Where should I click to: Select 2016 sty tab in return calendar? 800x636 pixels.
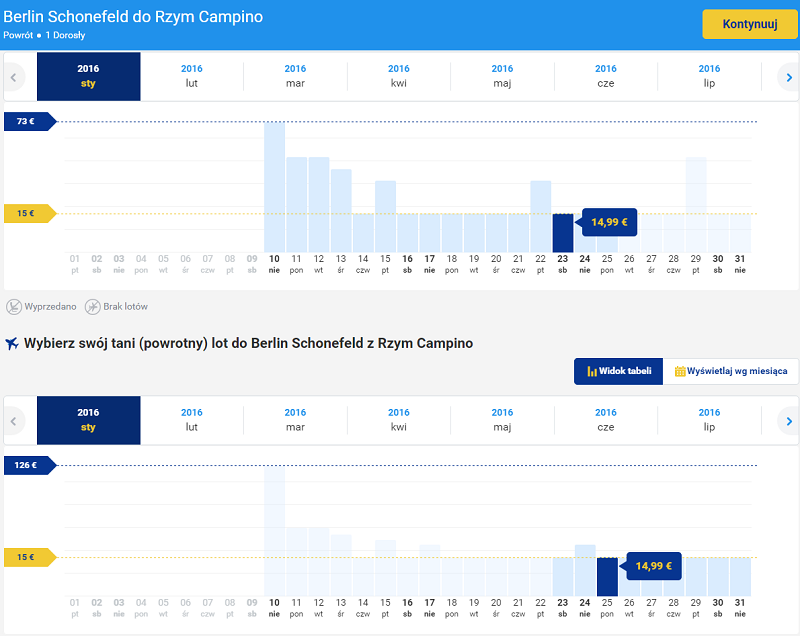(88, 420)
